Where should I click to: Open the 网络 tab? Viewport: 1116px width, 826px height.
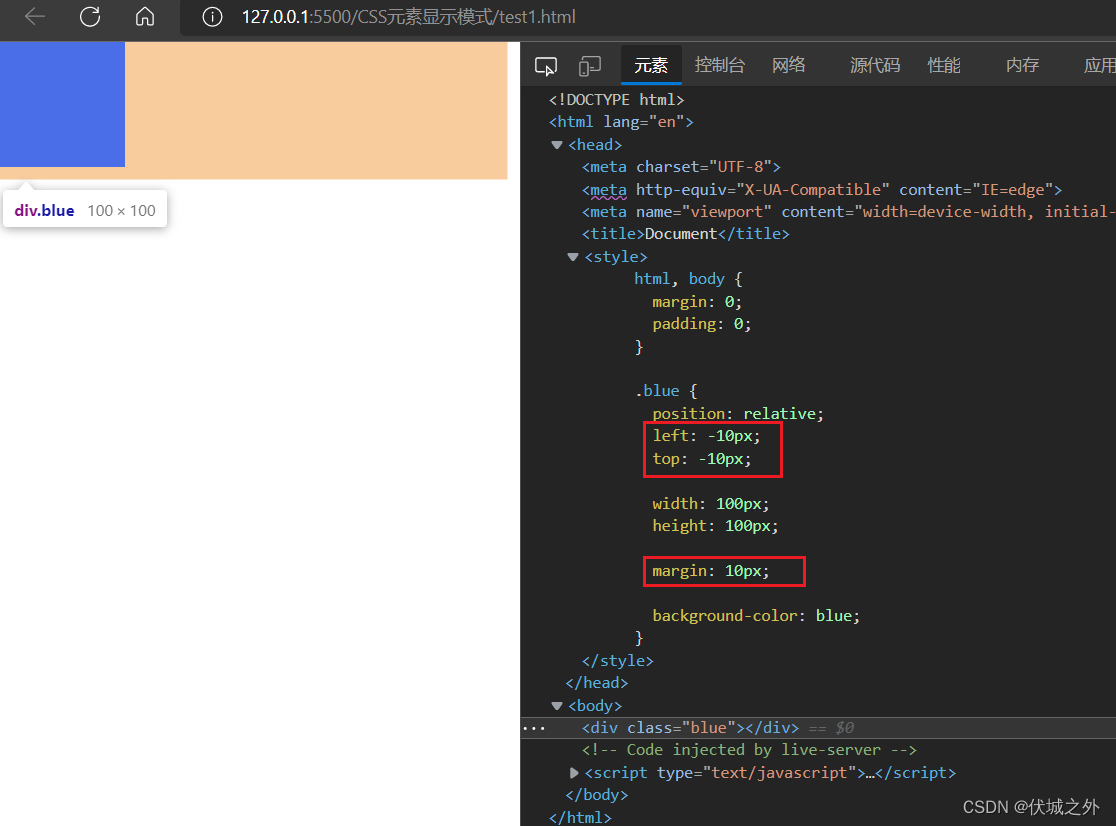[x=789, y=65]
